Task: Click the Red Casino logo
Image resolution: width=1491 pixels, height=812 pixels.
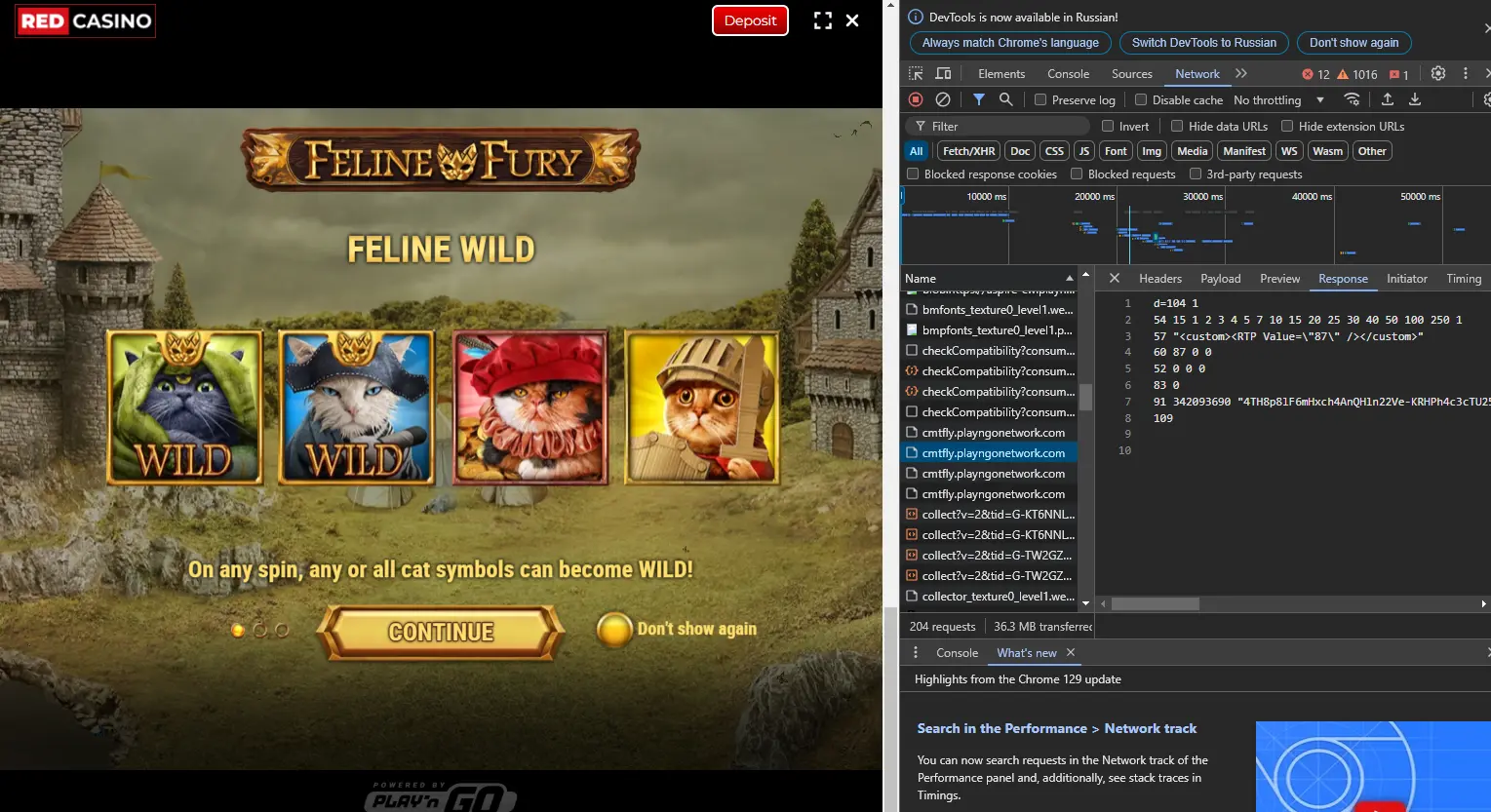Action: [x=86, y=20]
